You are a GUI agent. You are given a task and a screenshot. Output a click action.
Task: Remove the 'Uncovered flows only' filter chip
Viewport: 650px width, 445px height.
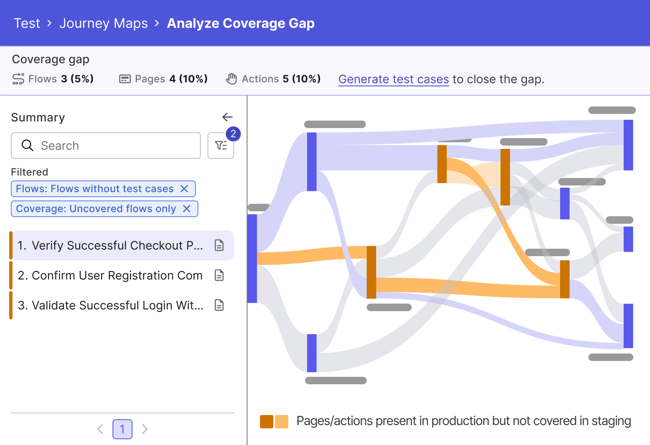pos(187,209)
